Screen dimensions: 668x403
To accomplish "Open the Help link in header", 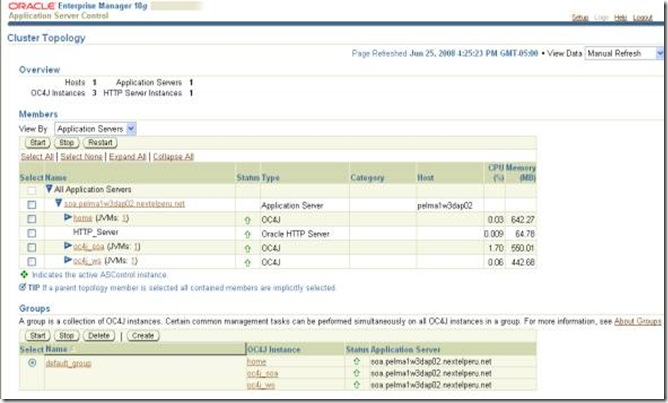I will tap(621, 17).
